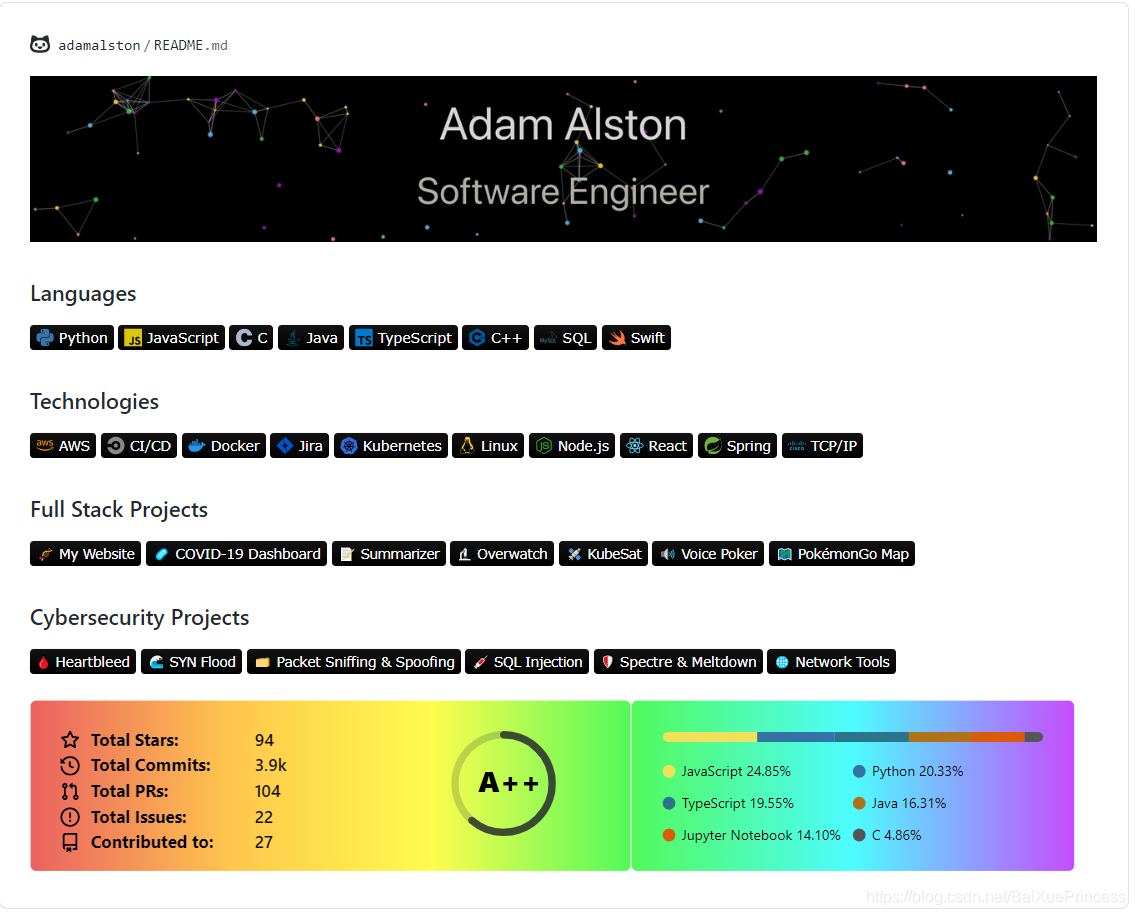1135x915 pixels.
Task: Select the TCP/IP badge
Action: coord(822,446)
